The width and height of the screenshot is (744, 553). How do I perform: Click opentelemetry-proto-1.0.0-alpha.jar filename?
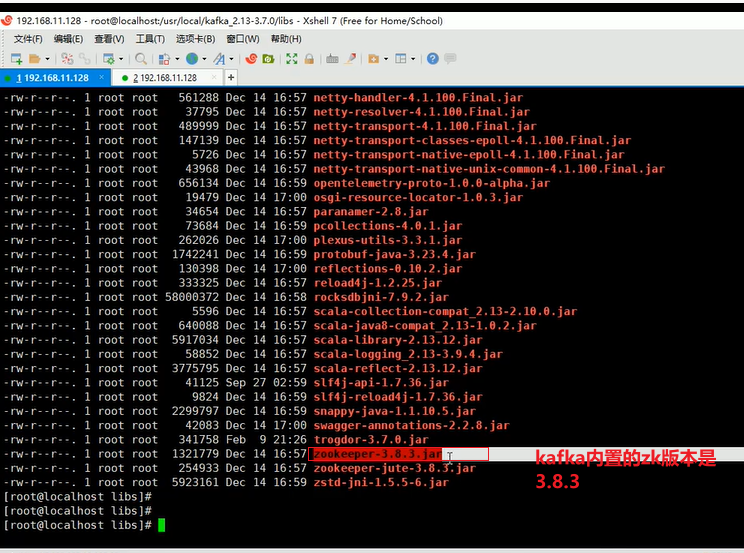[x=431, y=183]
